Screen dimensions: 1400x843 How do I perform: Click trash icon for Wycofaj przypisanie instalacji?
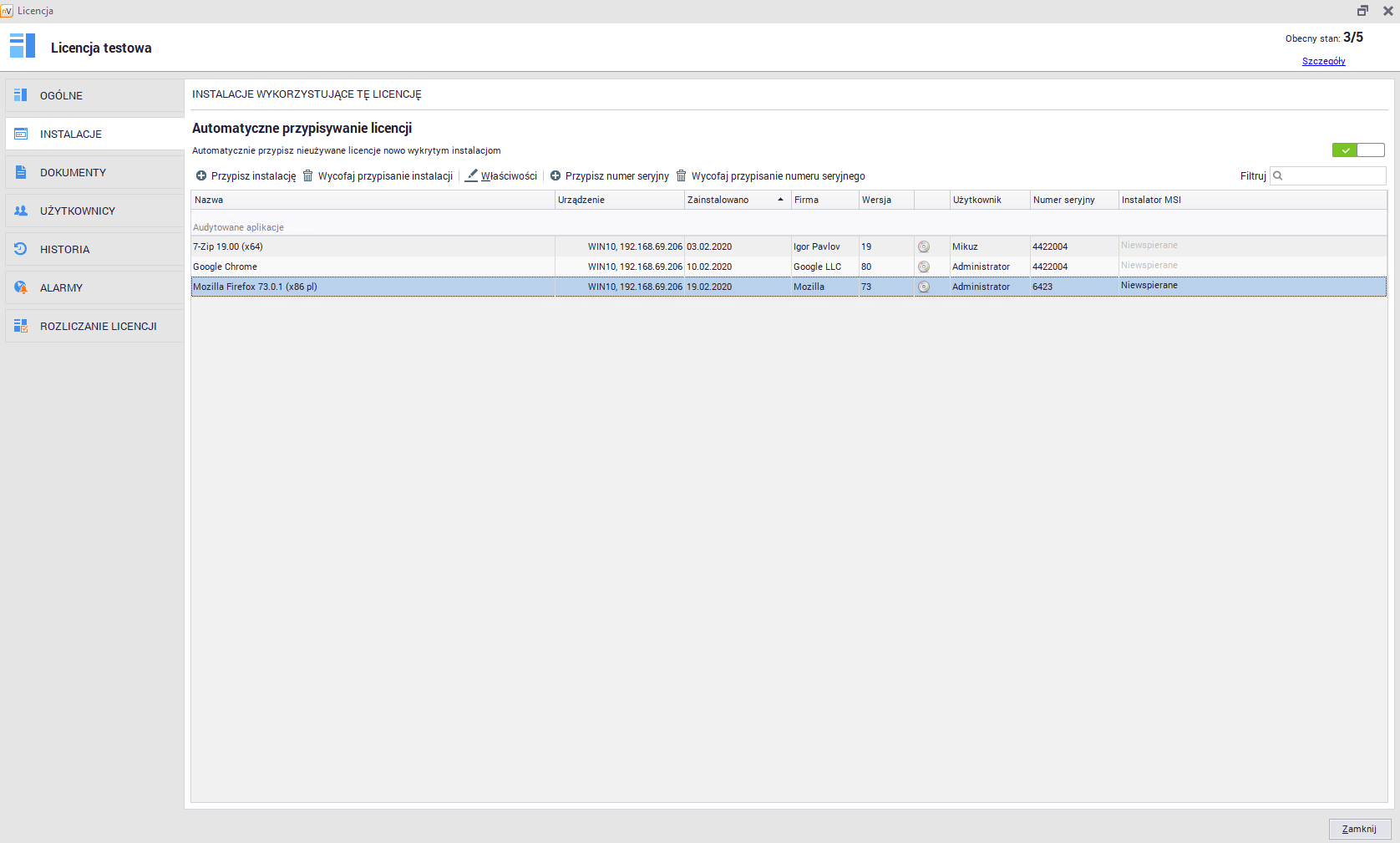307,176
